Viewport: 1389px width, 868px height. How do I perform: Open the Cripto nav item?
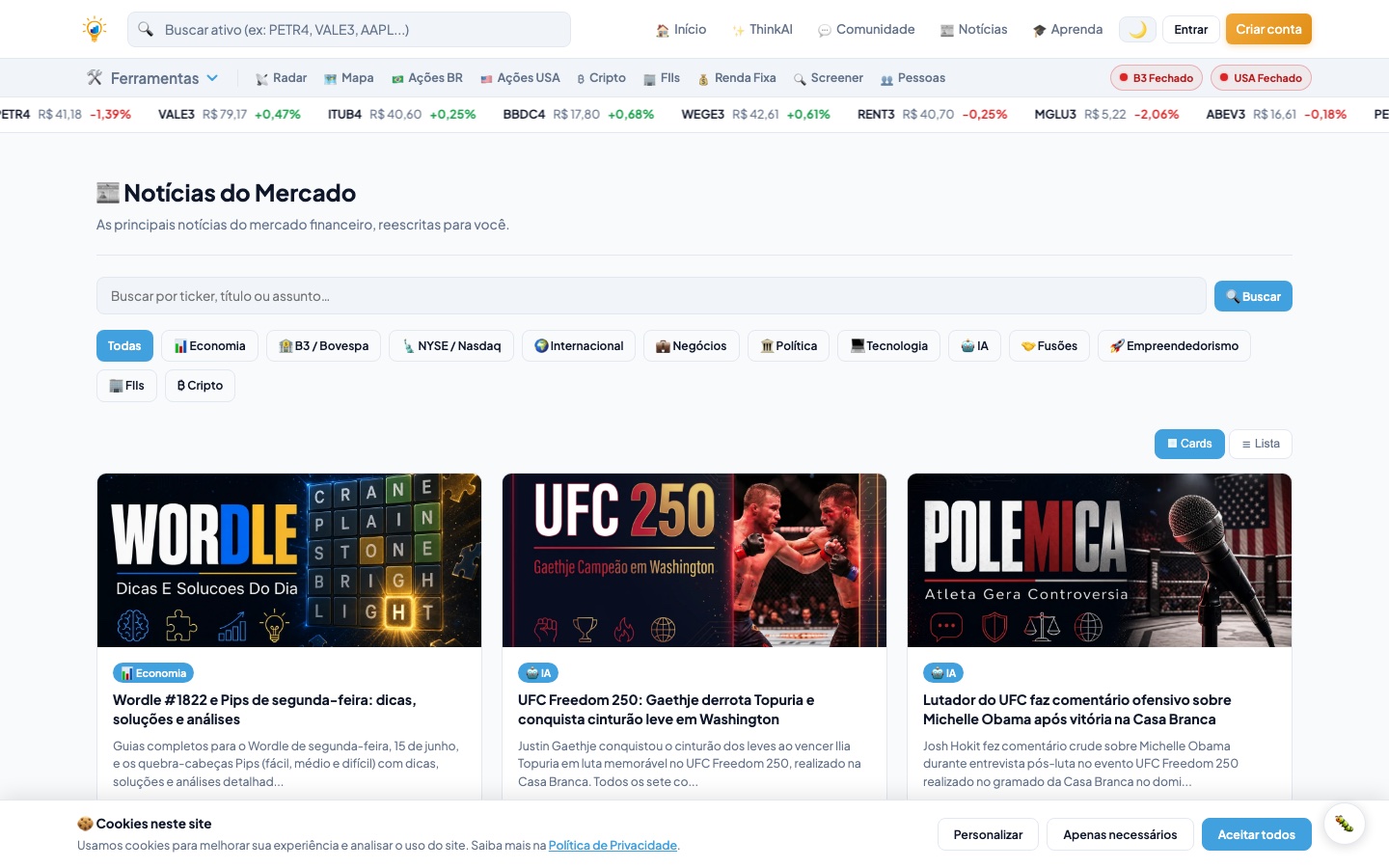click(601, 78)
